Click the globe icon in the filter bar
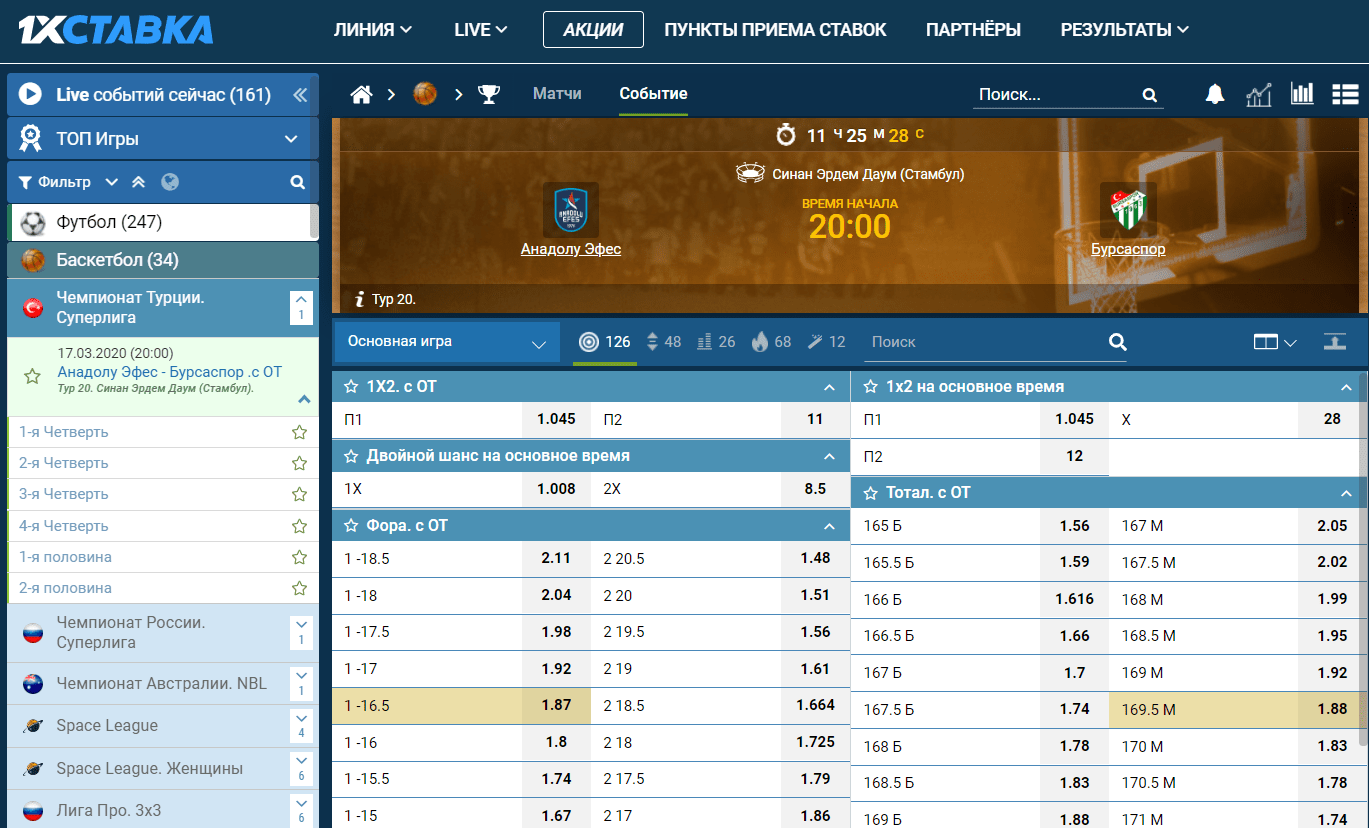1369x828 pixels. tap(170, 182)
